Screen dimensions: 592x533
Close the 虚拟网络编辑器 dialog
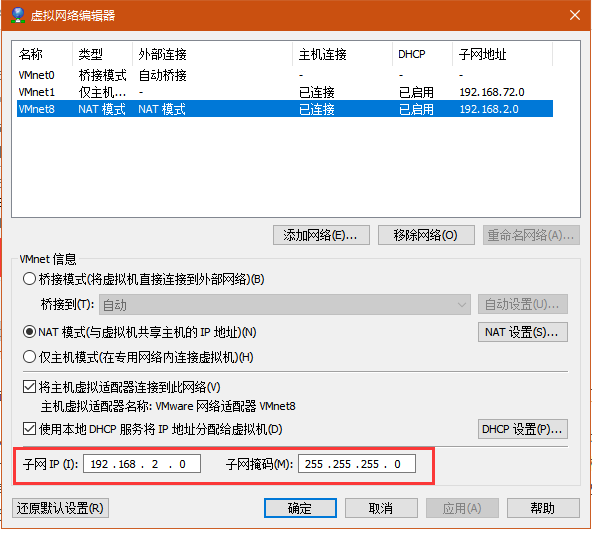pyautogui.click(x=575, y=15)
